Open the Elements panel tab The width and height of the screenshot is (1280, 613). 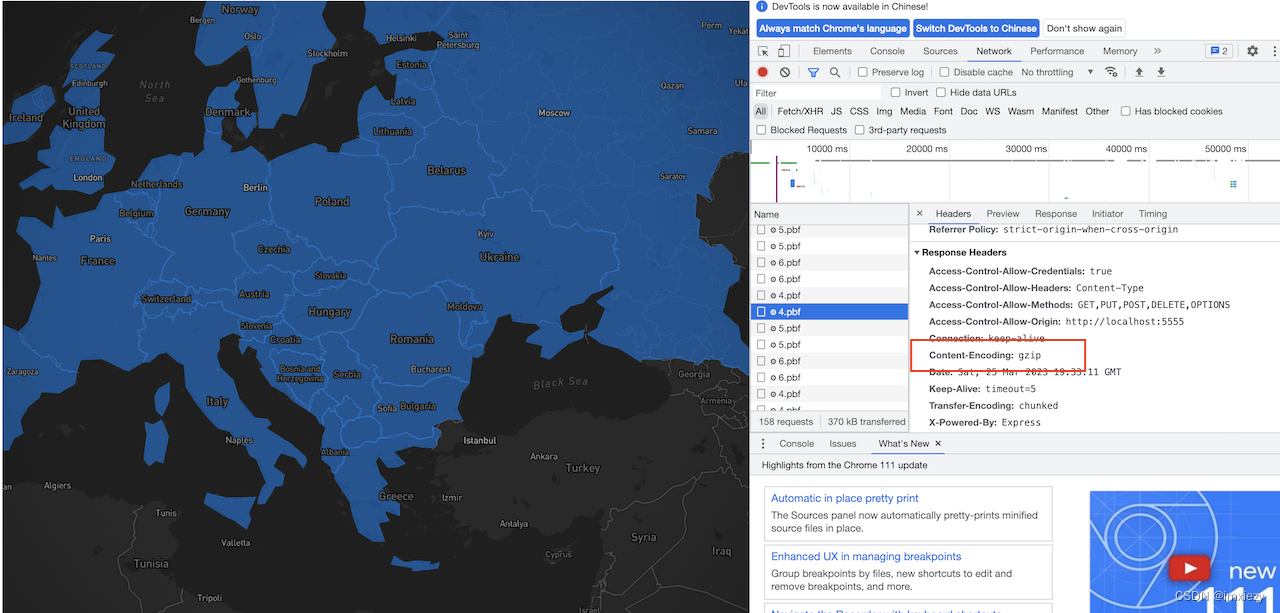tap(832, 51)
